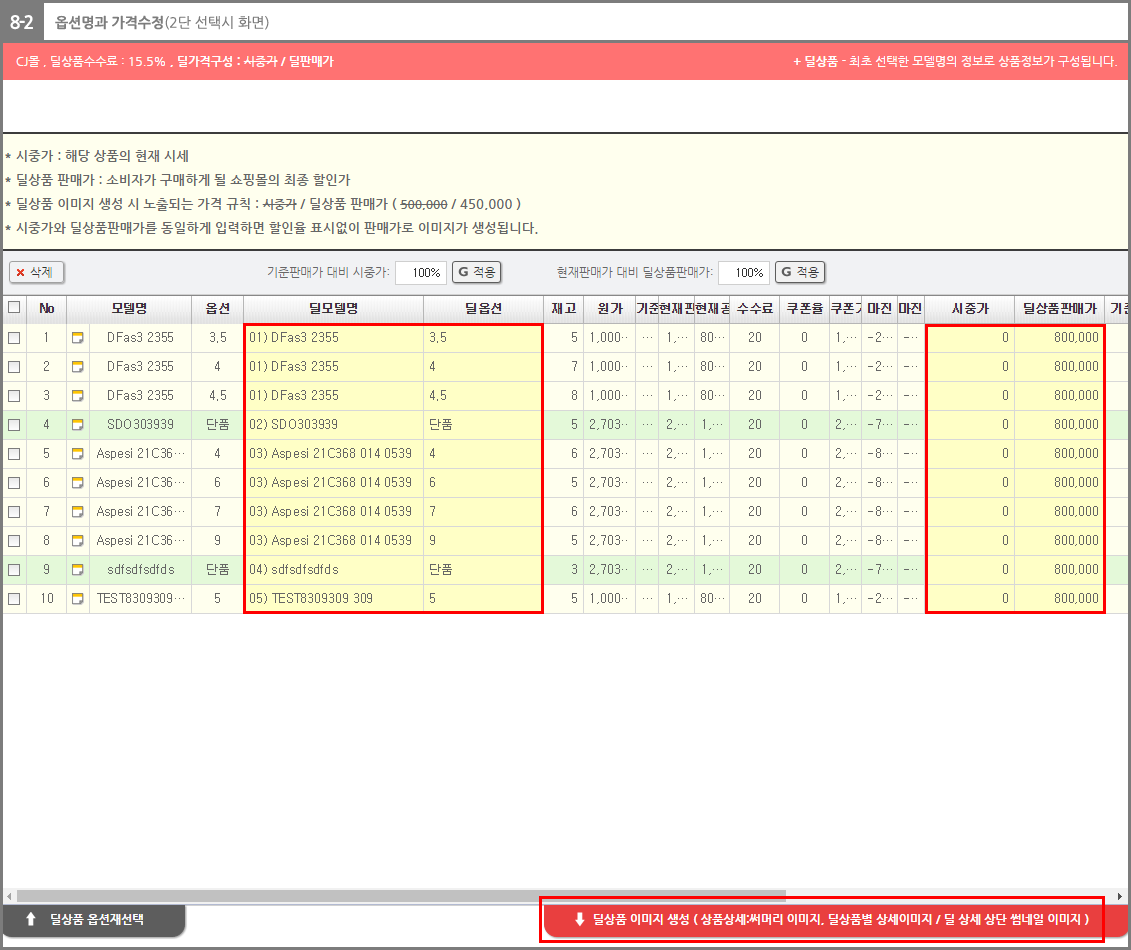Click the left scroll arrow of horizontal scrollbar
The height and width of the screenshot is (950, 1131).
pos(9,896)
